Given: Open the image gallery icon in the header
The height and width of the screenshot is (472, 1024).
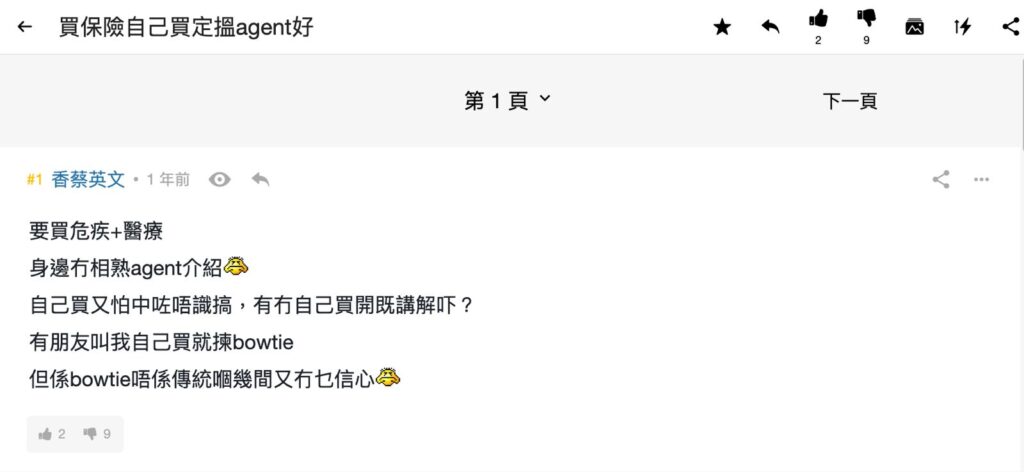Looking at the screenshot, I should click(x=914, y=27).
